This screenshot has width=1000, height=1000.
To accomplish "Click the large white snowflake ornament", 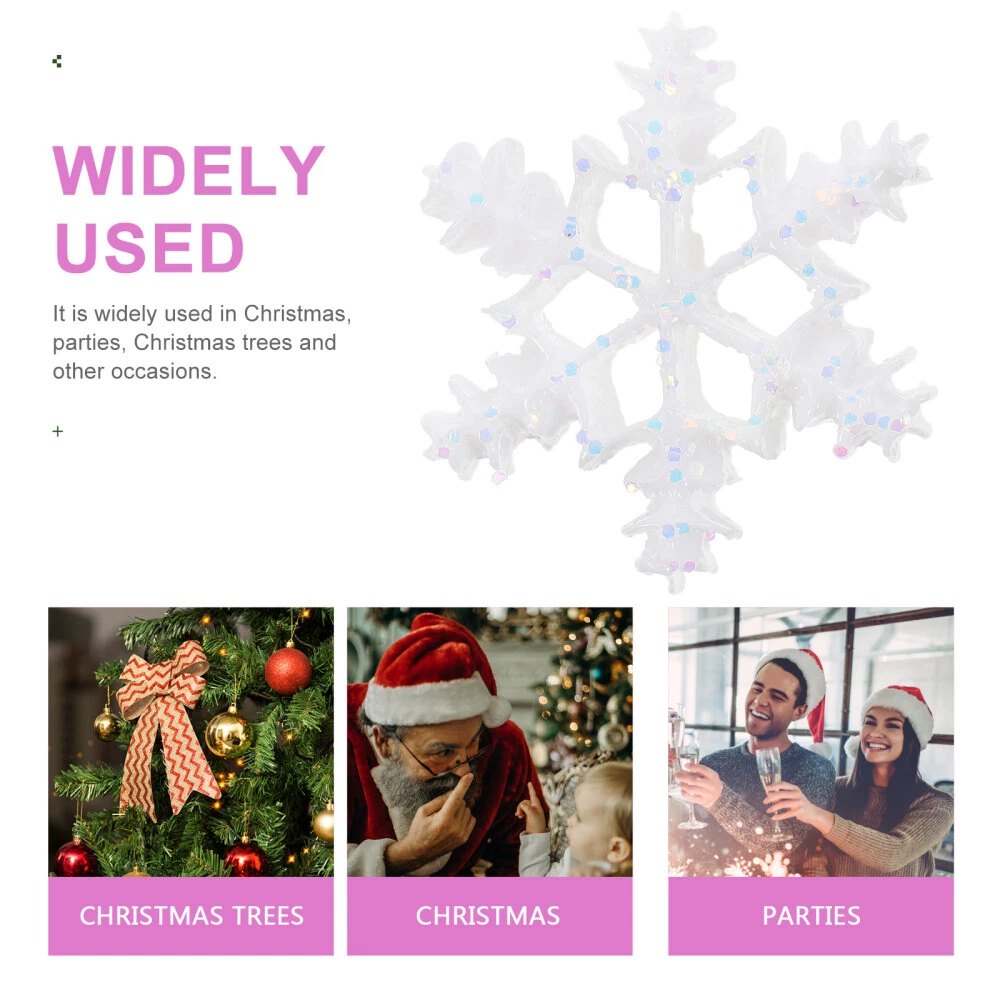I will [678, 303].
